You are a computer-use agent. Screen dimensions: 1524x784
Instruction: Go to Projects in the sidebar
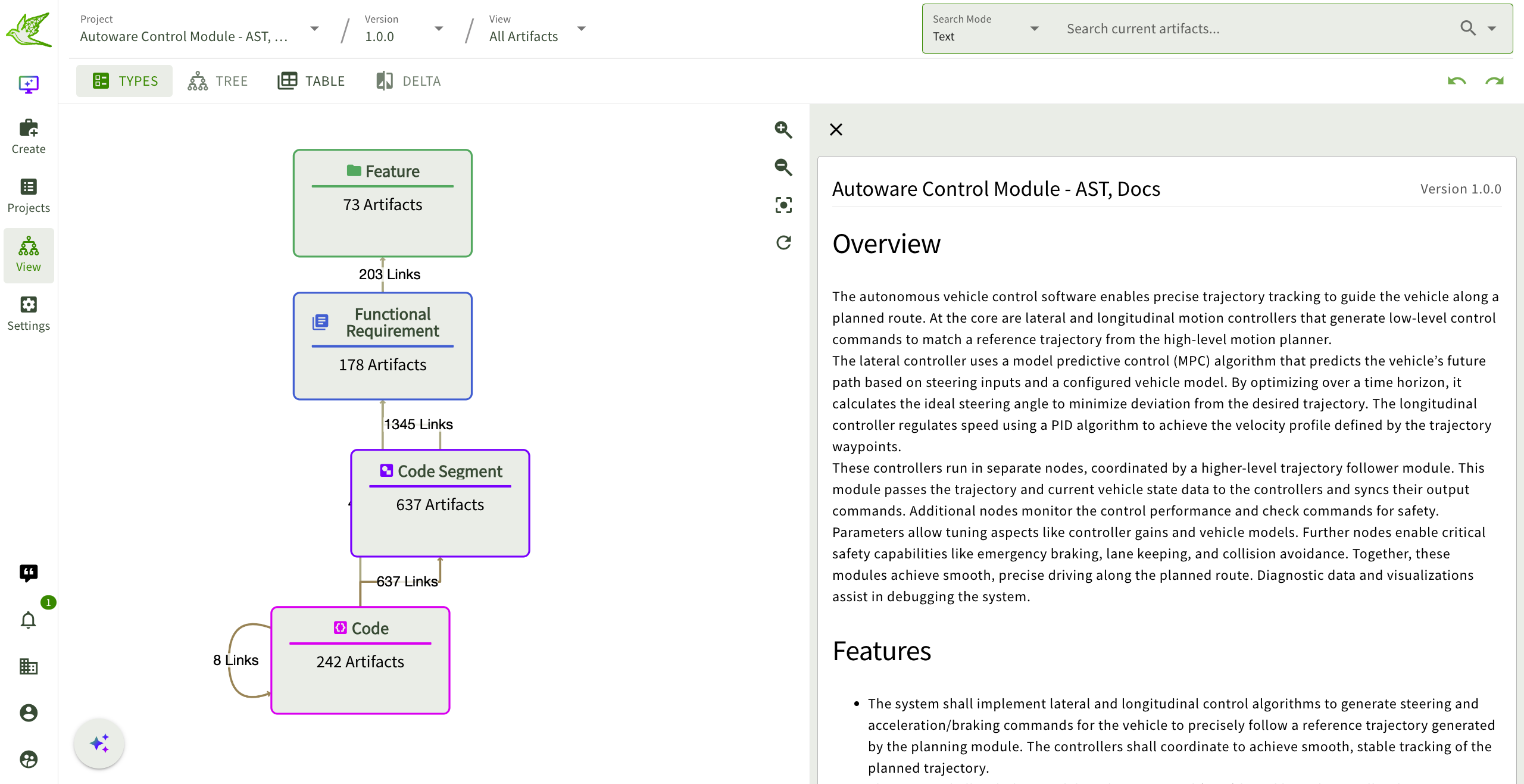pyautogui.click(x=28, y=195)
